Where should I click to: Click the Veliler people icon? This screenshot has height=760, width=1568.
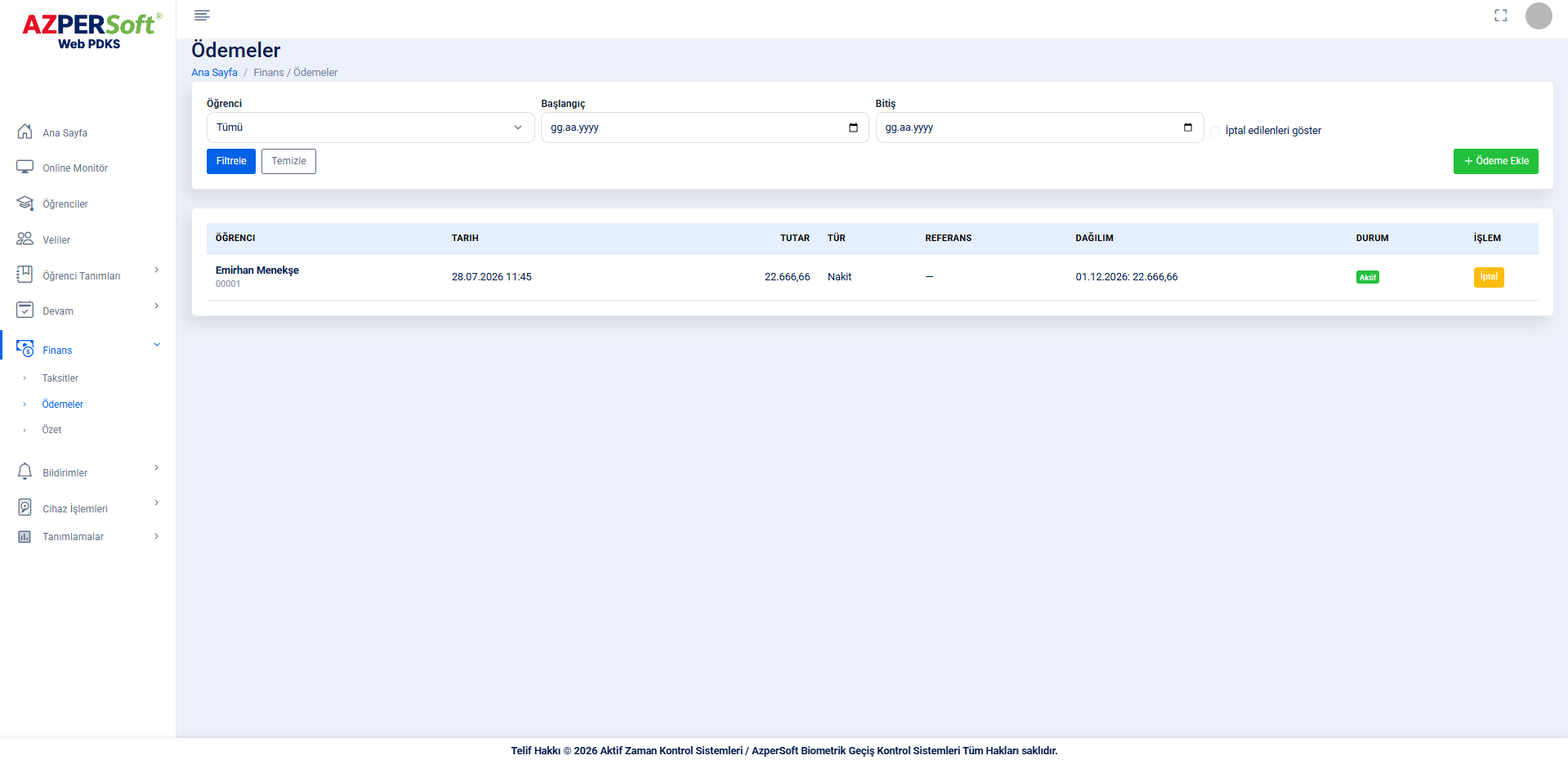pyautogui.click(x=25, y=239)
